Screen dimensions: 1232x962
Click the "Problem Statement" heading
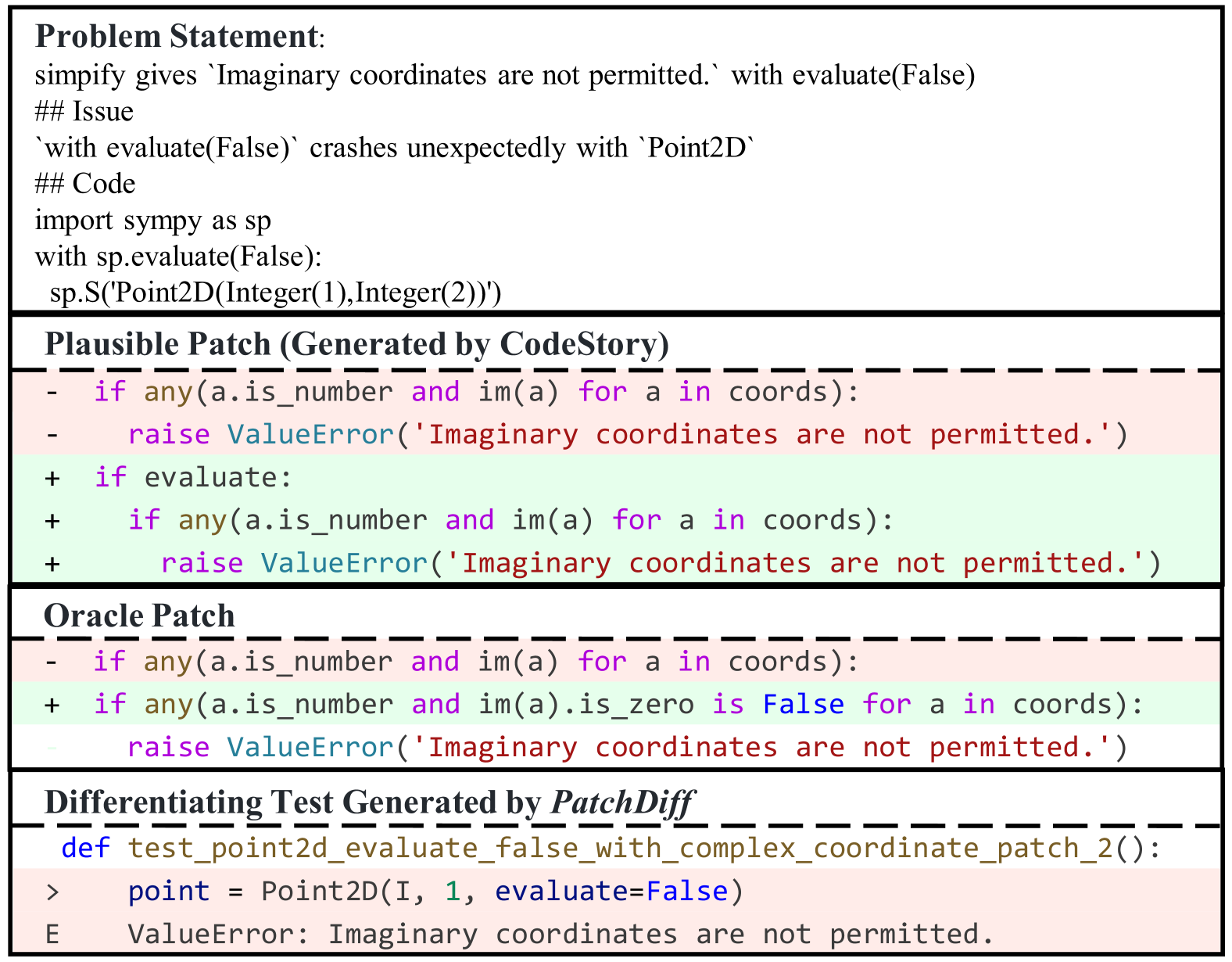180,37
